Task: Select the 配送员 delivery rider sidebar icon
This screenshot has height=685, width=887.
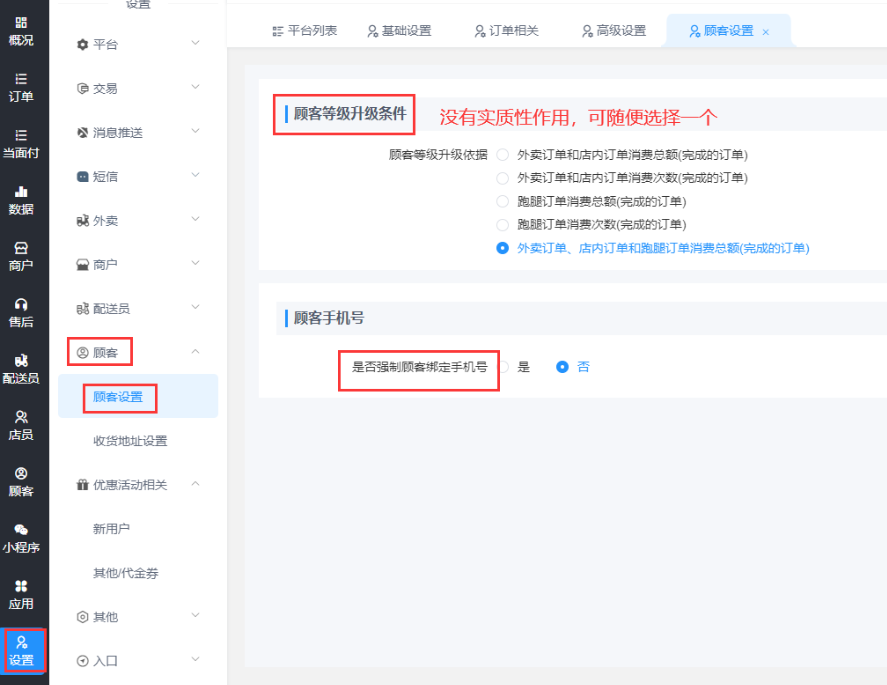Action: click(x=21, y=368)
